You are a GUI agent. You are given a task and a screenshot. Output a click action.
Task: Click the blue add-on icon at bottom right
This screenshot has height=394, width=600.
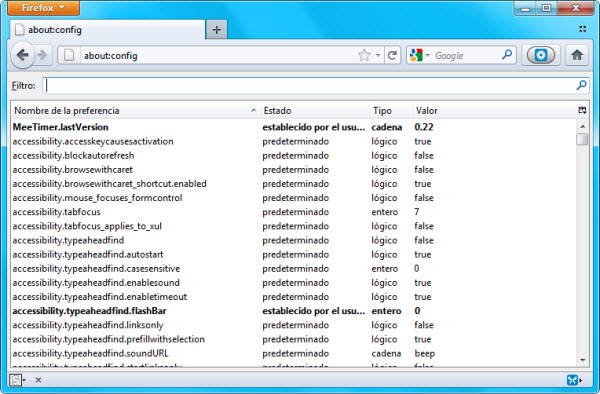tap(572, 380)
